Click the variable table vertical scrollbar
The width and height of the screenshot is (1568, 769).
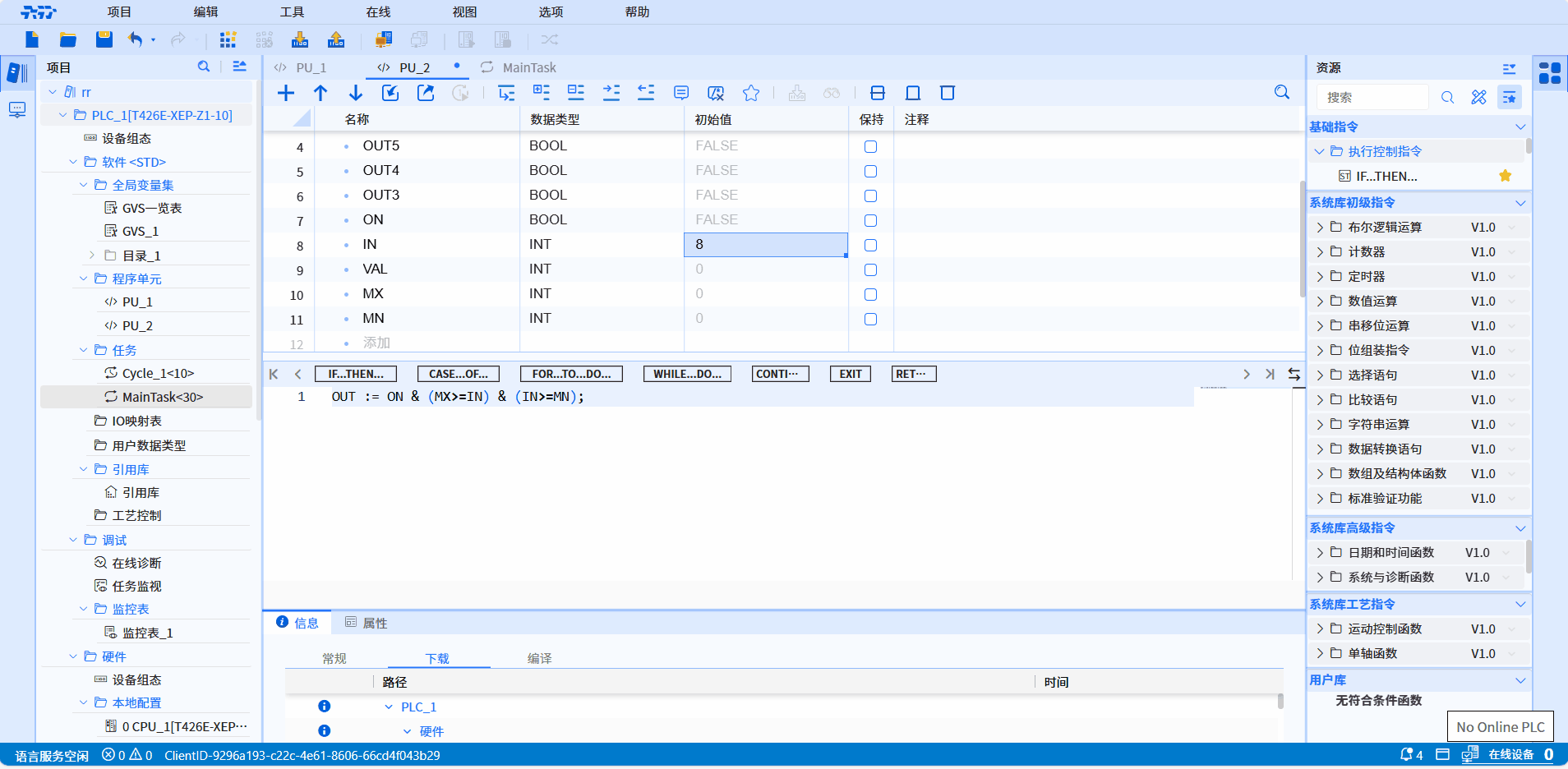coord(1303,238)
